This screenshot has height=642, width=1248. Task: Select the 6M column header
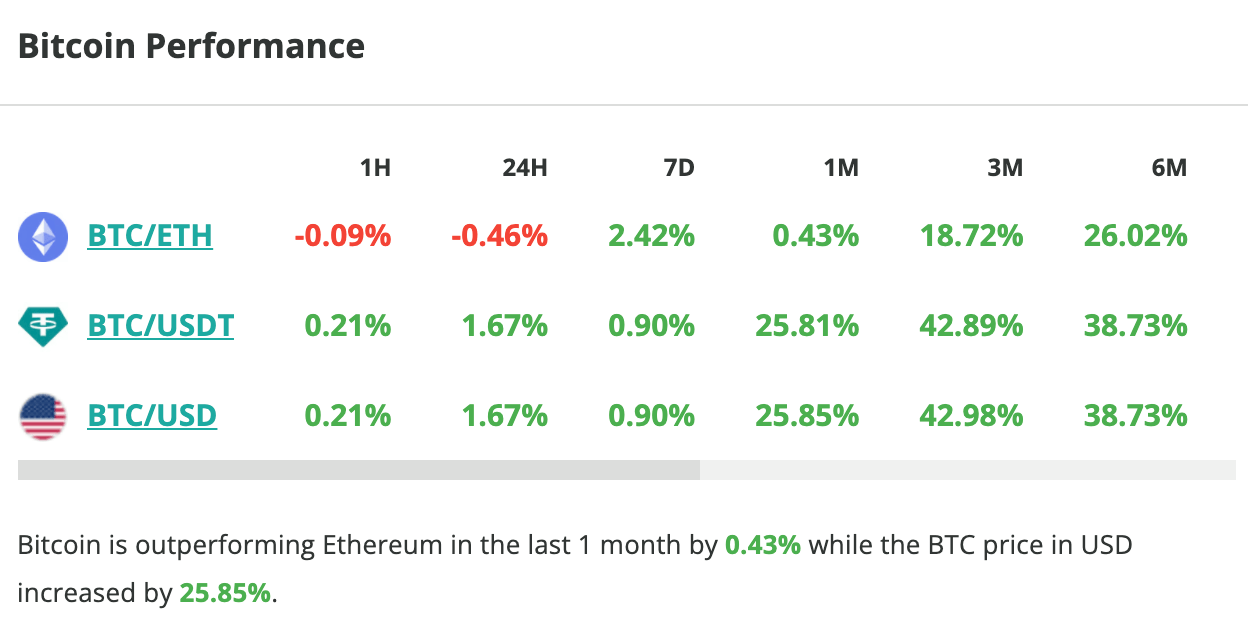[x=1169, y=168]
